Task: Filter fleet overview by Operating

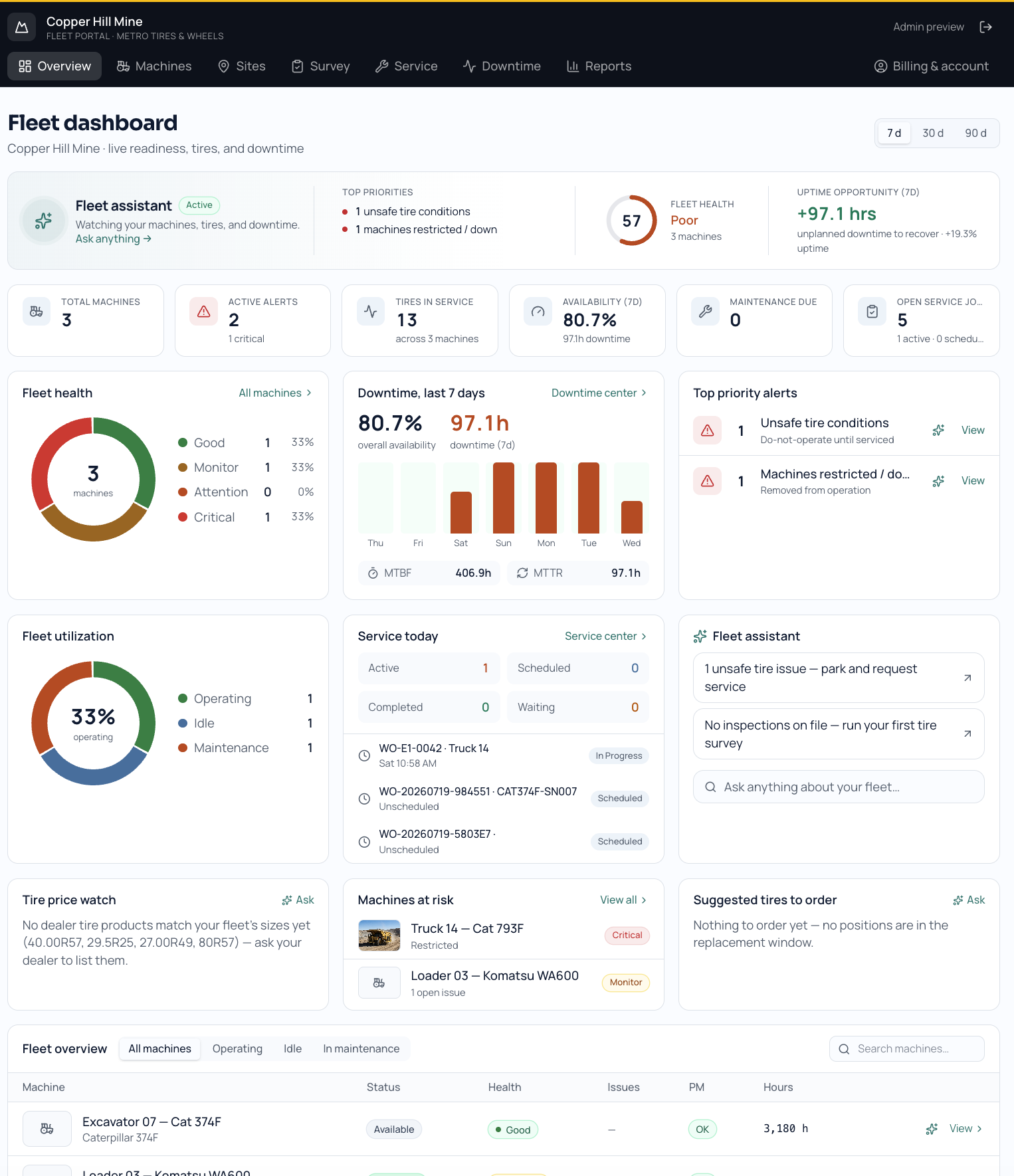Action: 237,1049
